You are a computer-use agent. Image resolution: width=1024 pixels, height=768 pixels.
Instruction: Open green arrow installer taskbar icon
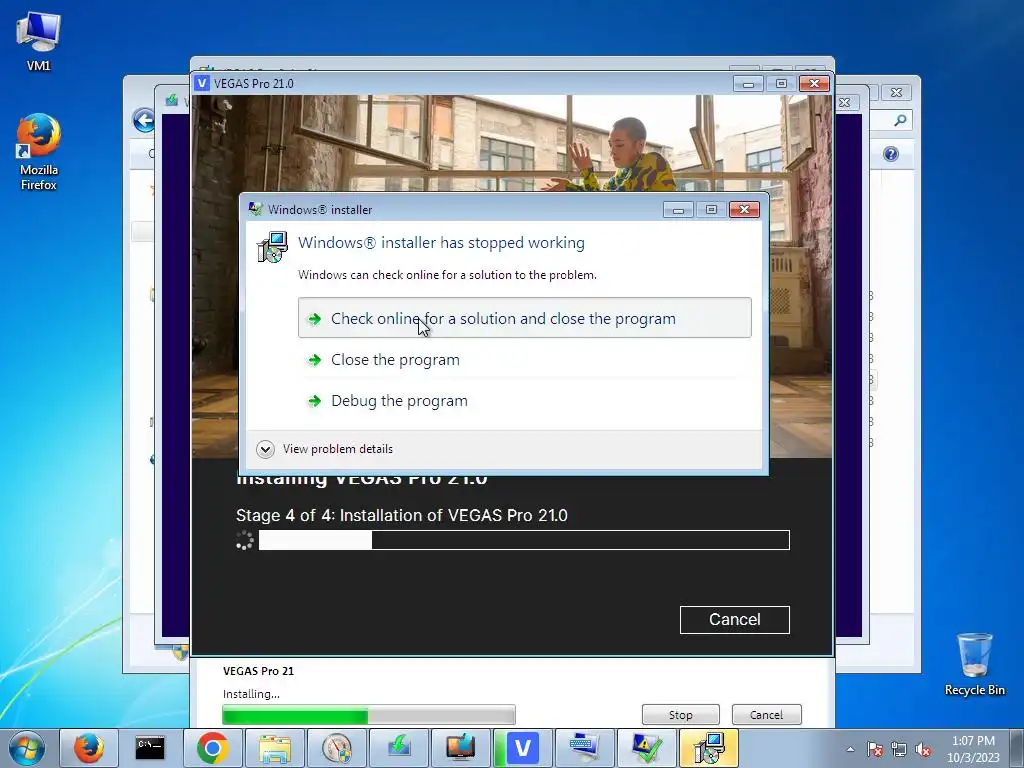point(398,748)
